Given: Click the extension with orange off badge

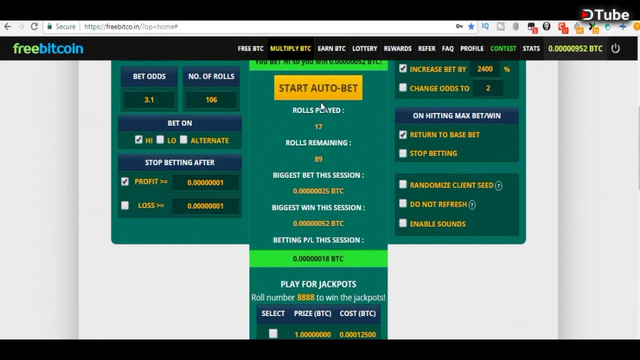Looking at the screenshot, I should (579, 28).
